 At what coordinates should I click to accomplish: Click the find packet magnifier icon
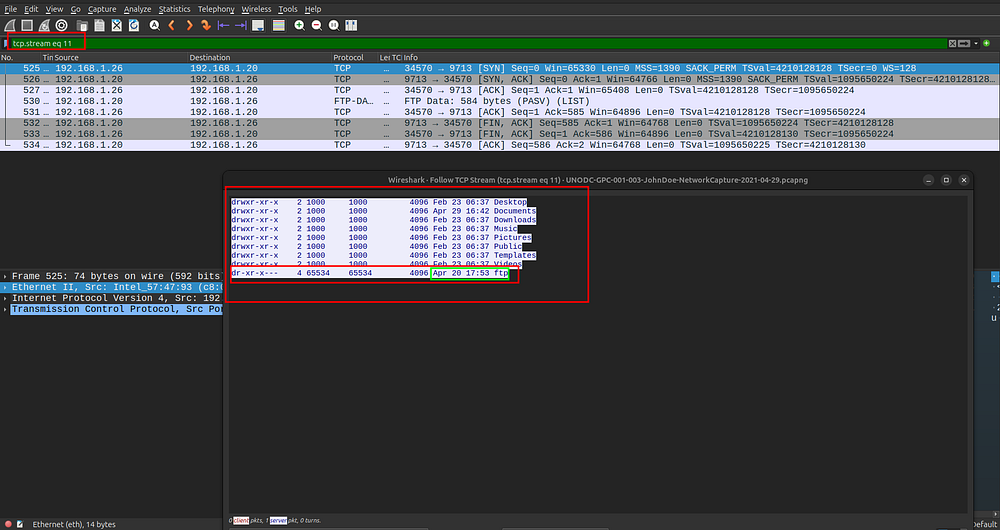tap(155, 24)
